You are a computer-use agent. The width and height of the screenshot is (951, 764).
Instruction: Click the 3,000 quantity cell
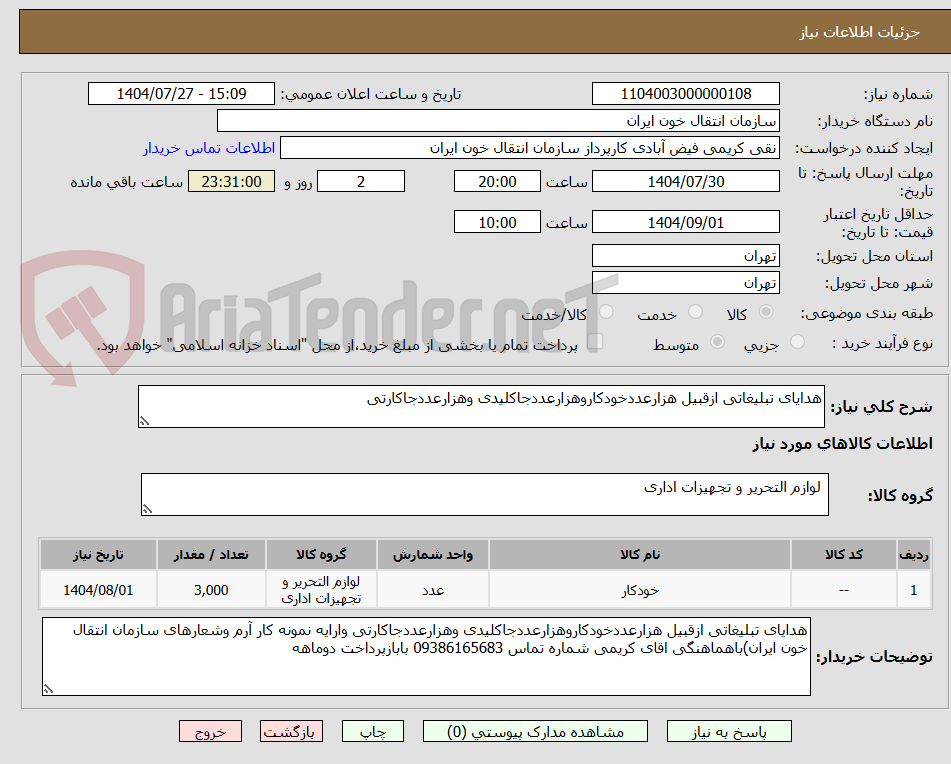211,590
